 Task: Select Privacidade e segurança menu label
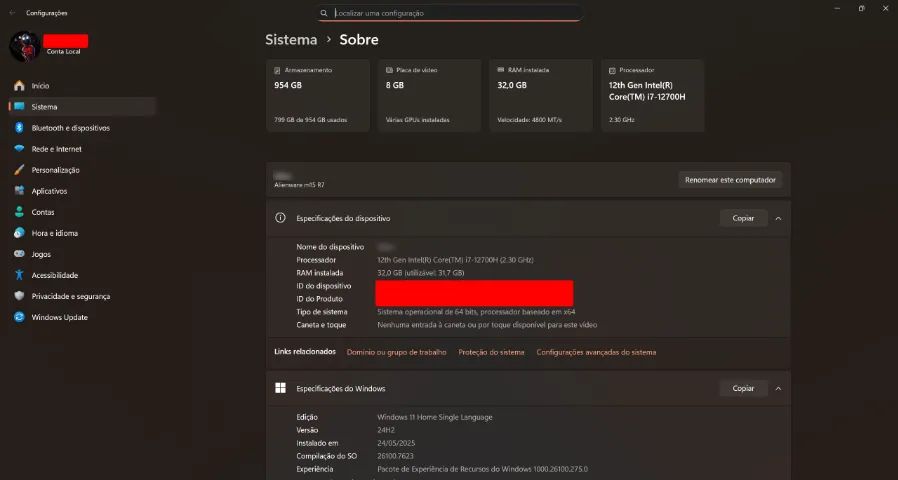point(70,296)
